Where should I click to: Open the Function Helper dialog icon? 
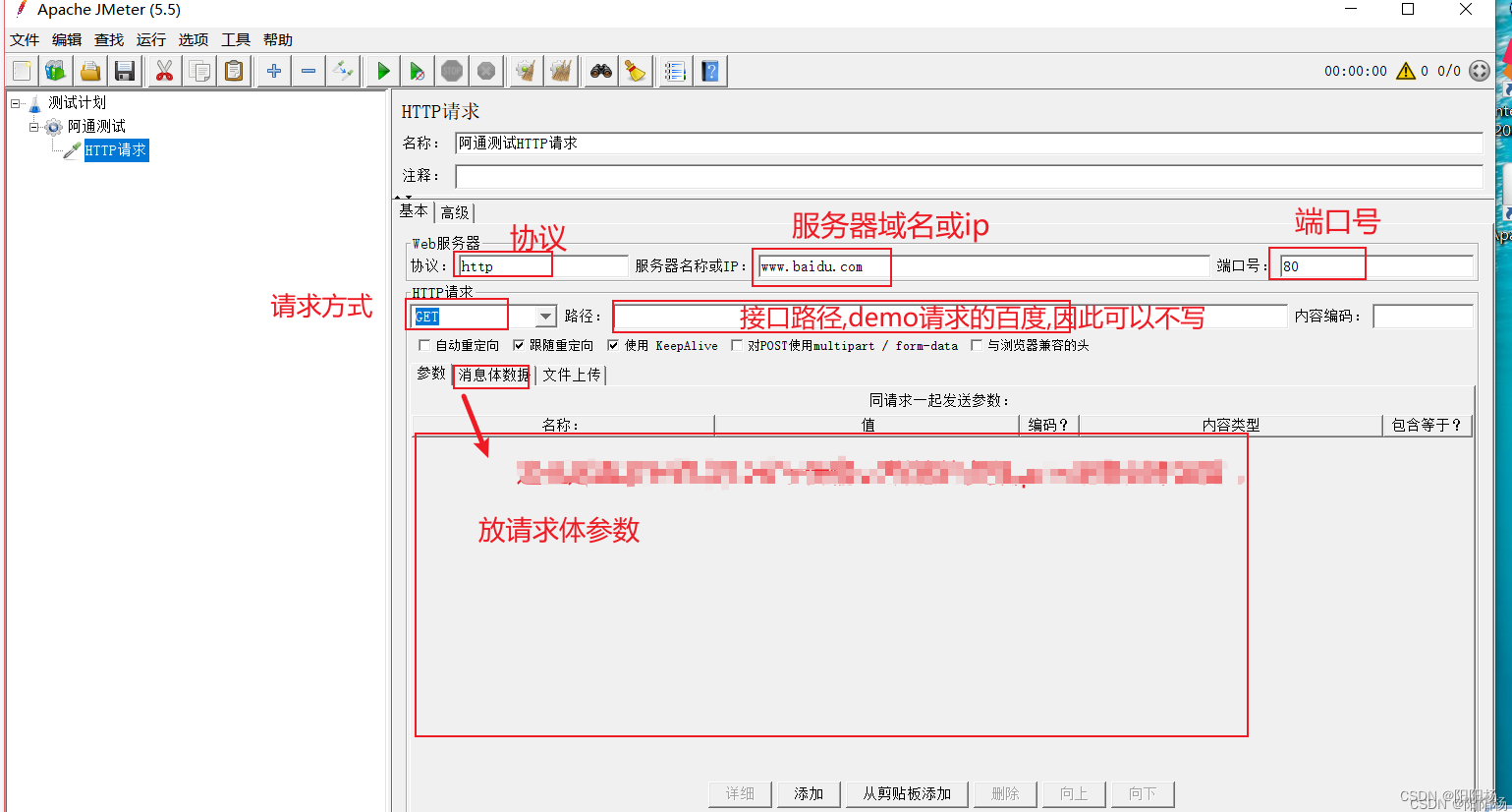point(676,71)
